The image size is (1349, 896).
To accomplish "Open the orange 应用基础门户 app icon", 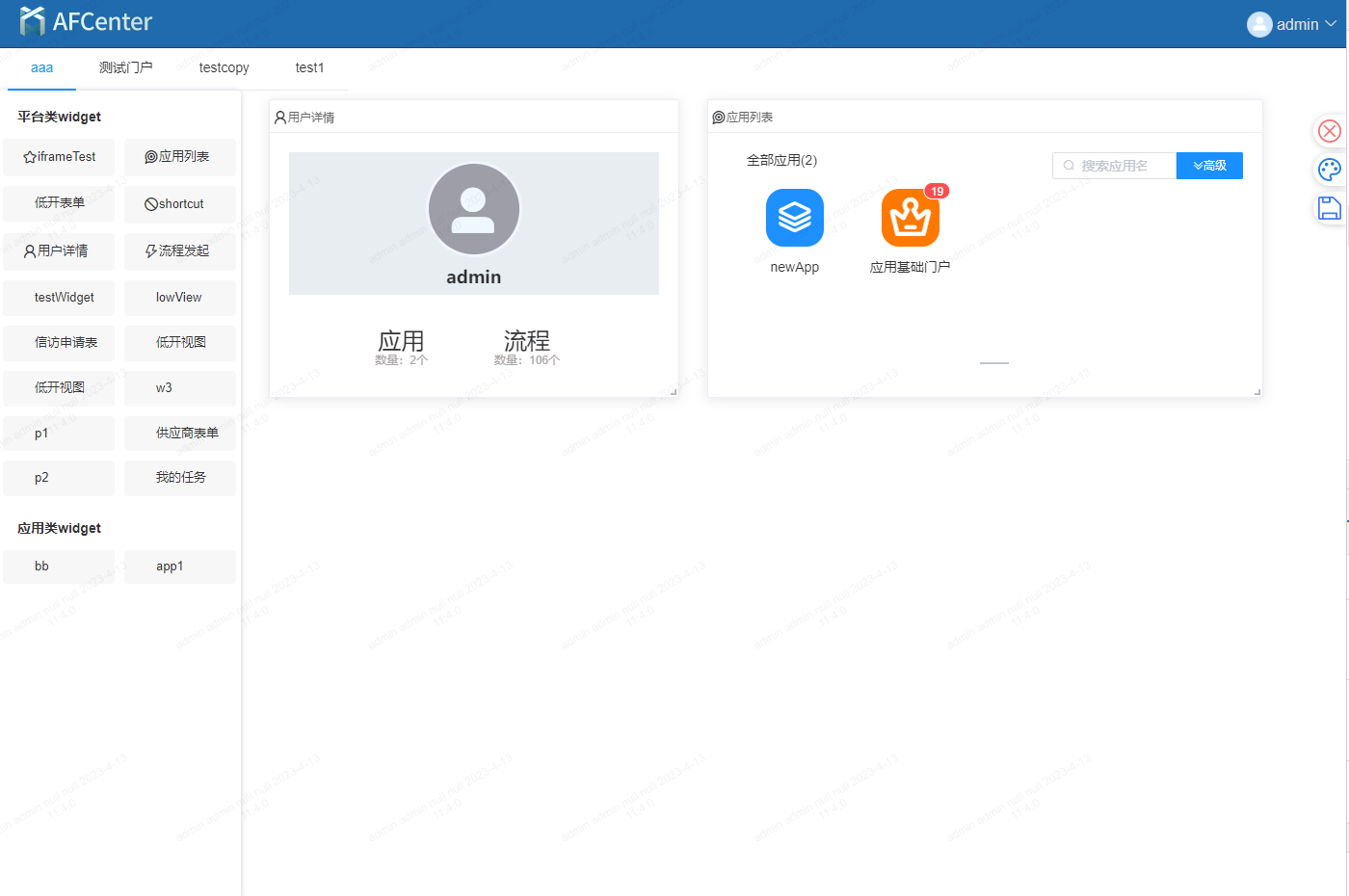I will (910, 218).
